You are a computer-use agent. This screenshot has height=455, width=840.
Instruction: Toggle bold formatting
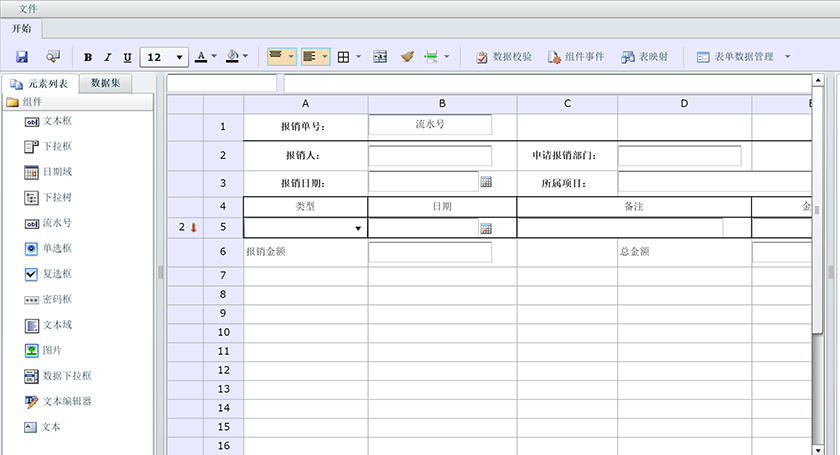pyautogui.click(x=88, y=57)
